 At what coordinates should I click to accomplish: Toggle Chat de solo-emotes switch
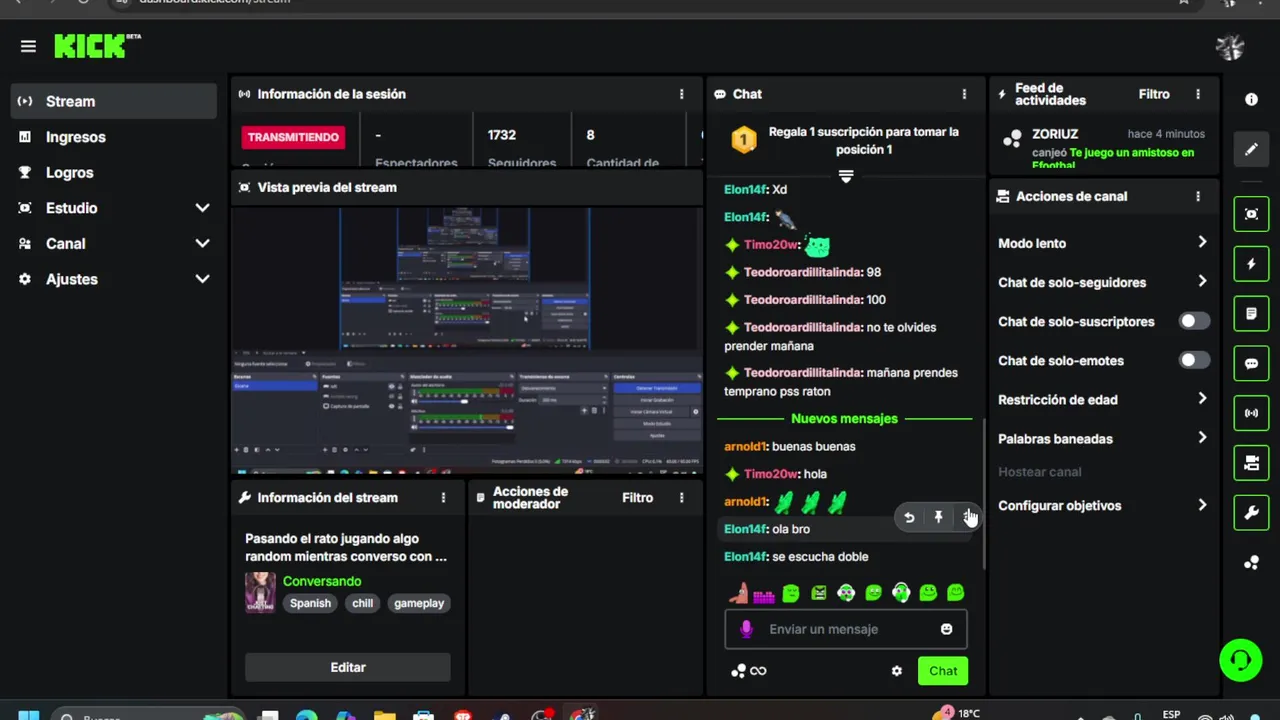pyautogui.click(x=1193, y=360)
